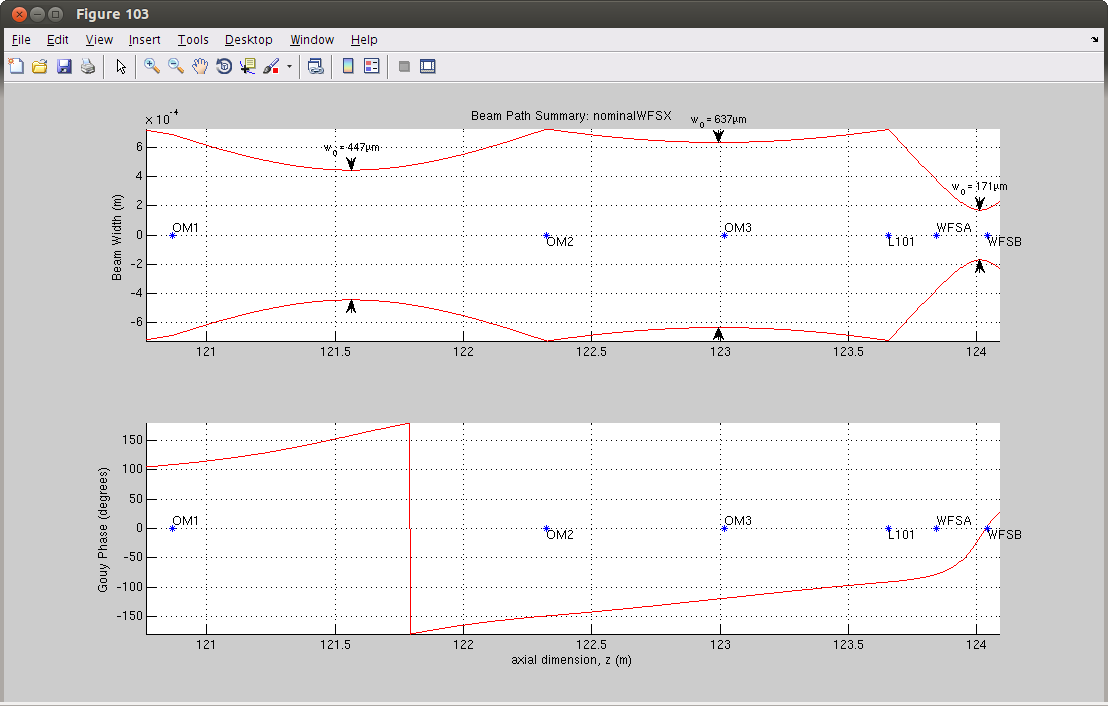Click the WFSA label in the Beam Width plot
The height and width of the screenshot is (706, 1108).
[954, 228]
